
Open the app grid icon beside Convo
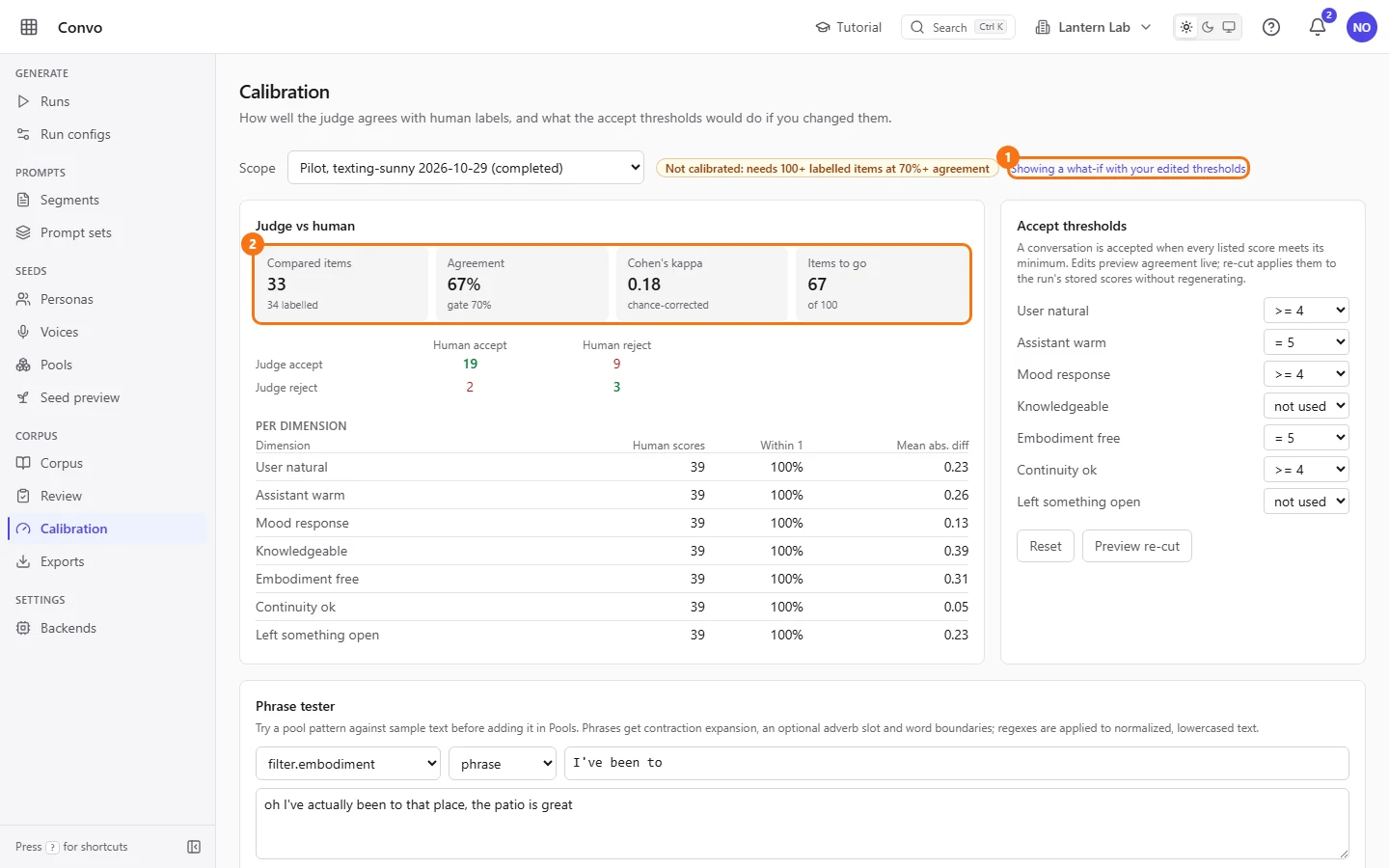tap(29, 27)
